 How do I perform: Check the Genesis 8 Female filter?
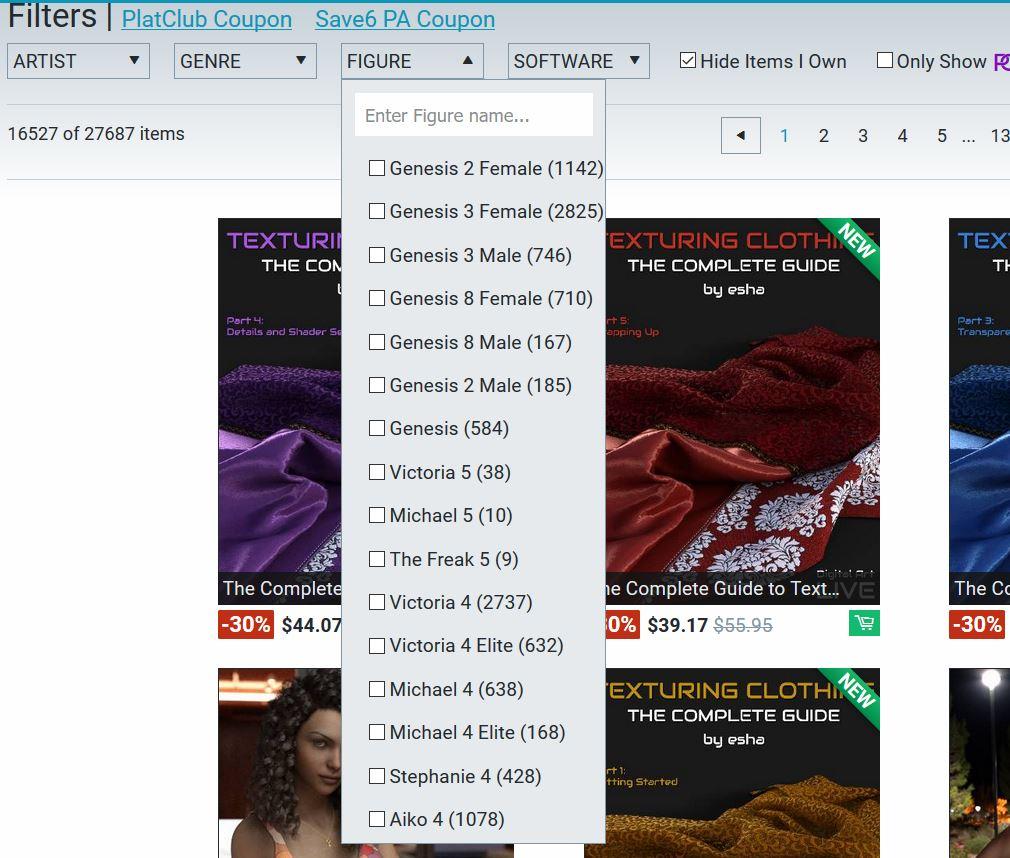click(377, 298)
